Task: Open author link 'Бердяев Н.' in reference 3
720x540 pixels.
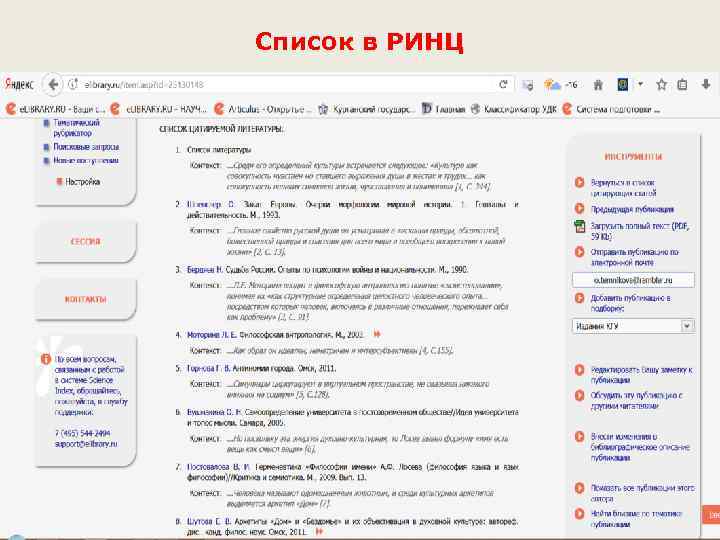Action: pos(205,270)
